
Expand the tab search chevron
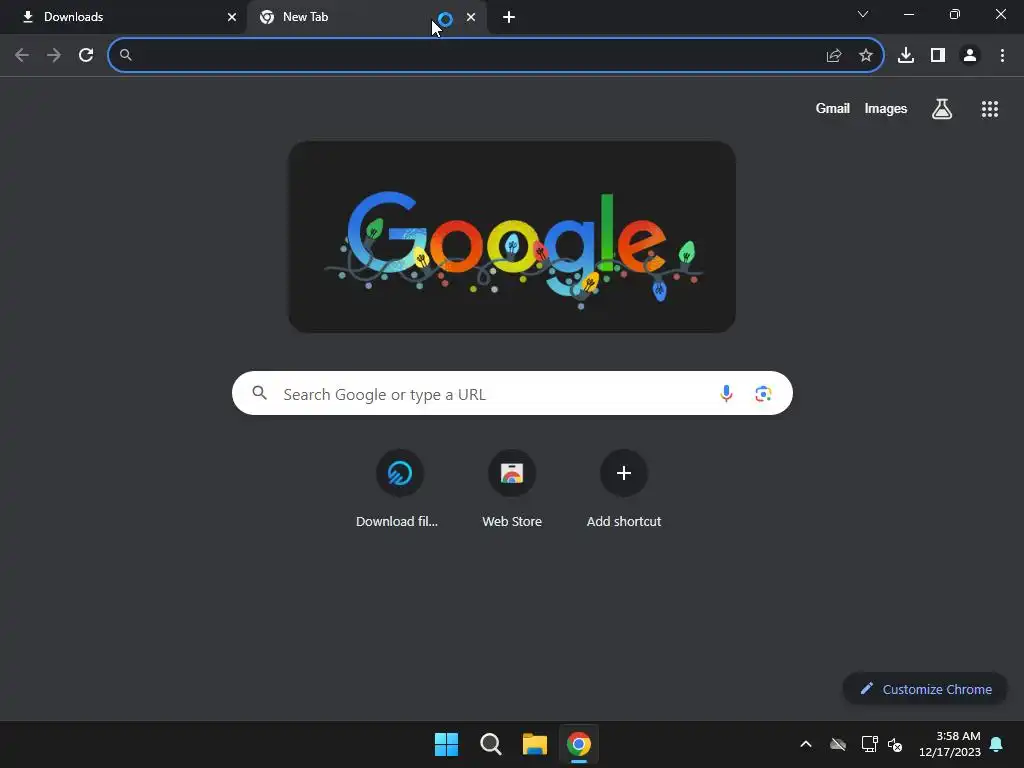click(863, 14)
